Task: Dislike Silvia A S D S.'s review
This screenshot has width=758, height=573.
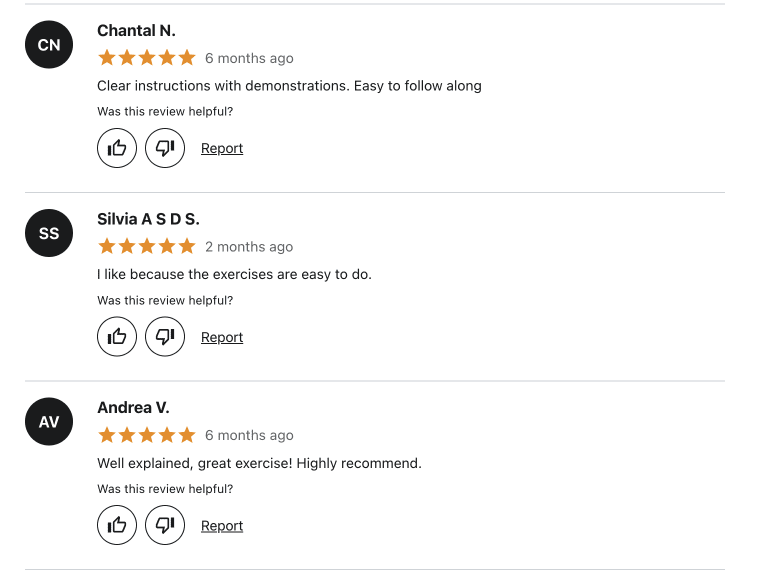Action: (x=165, y=337)
